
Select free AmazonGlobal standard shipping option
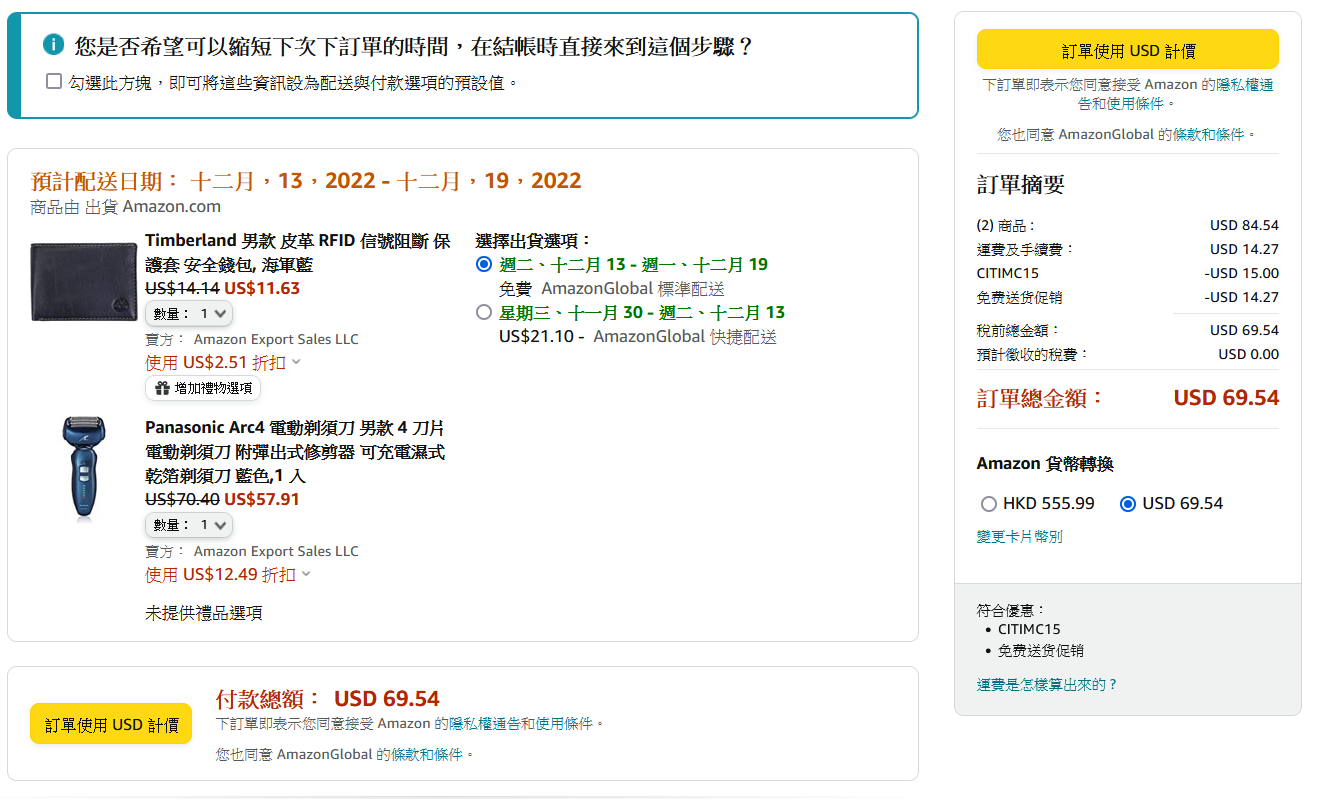(484, 264)
